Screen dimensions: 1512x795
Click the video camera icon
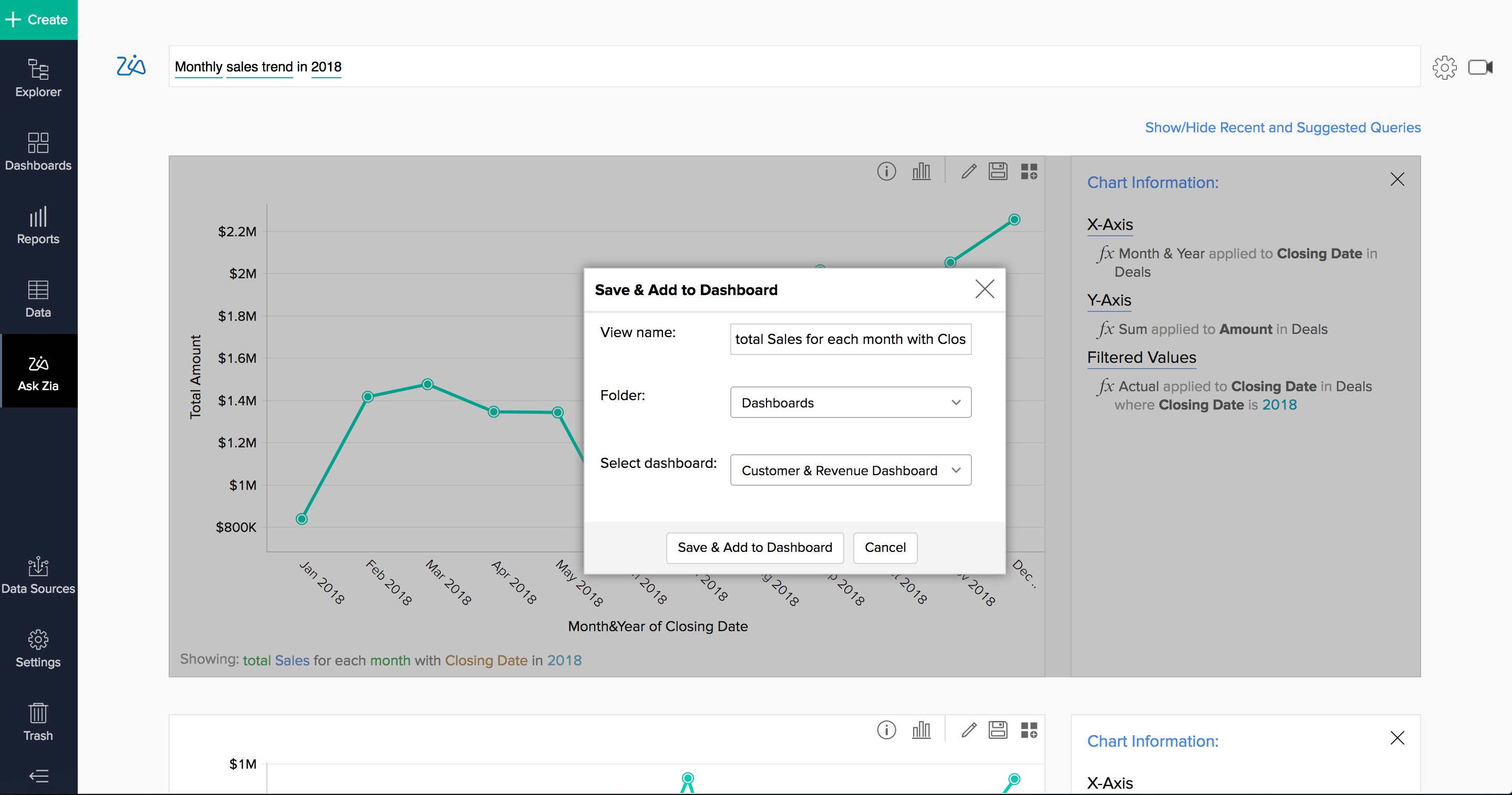coord(1480,67)
